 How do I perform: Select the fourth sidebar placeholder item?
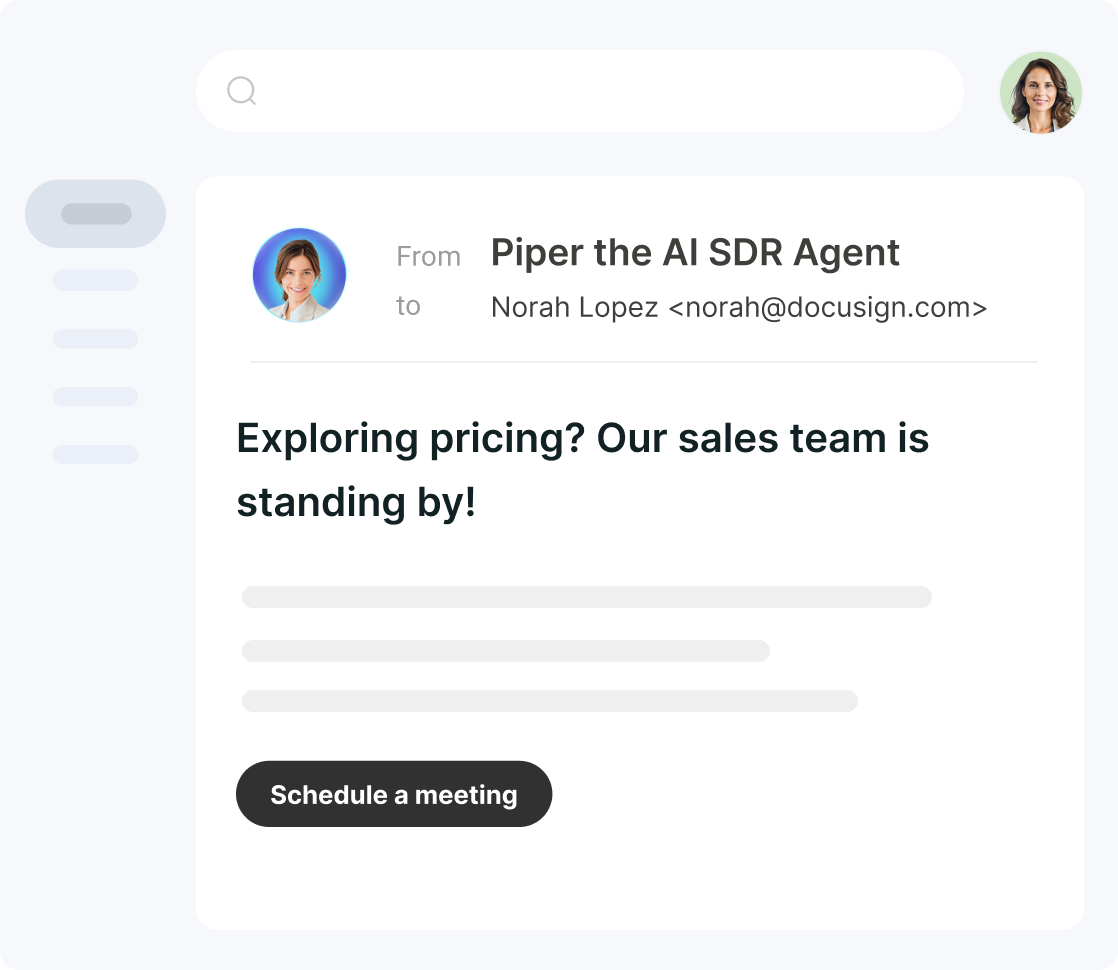click(x=96, y=397)
